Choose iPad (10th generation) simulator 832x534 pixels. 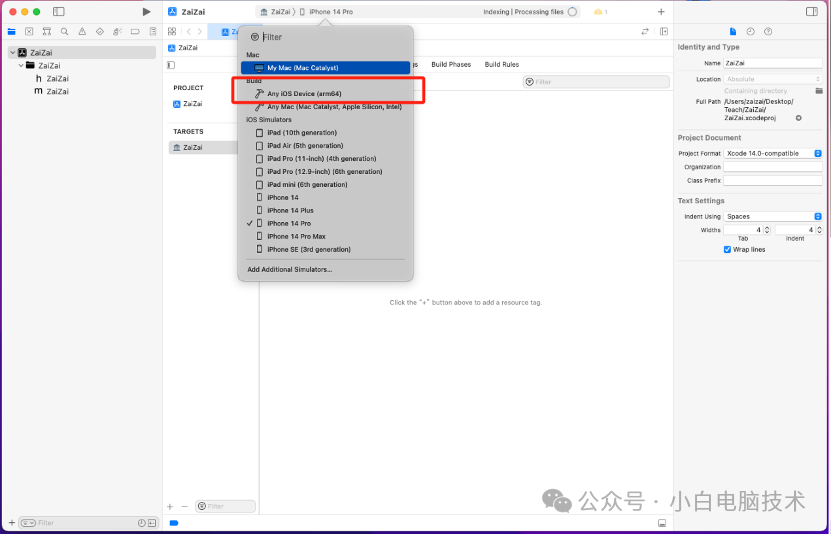[325, 133]
